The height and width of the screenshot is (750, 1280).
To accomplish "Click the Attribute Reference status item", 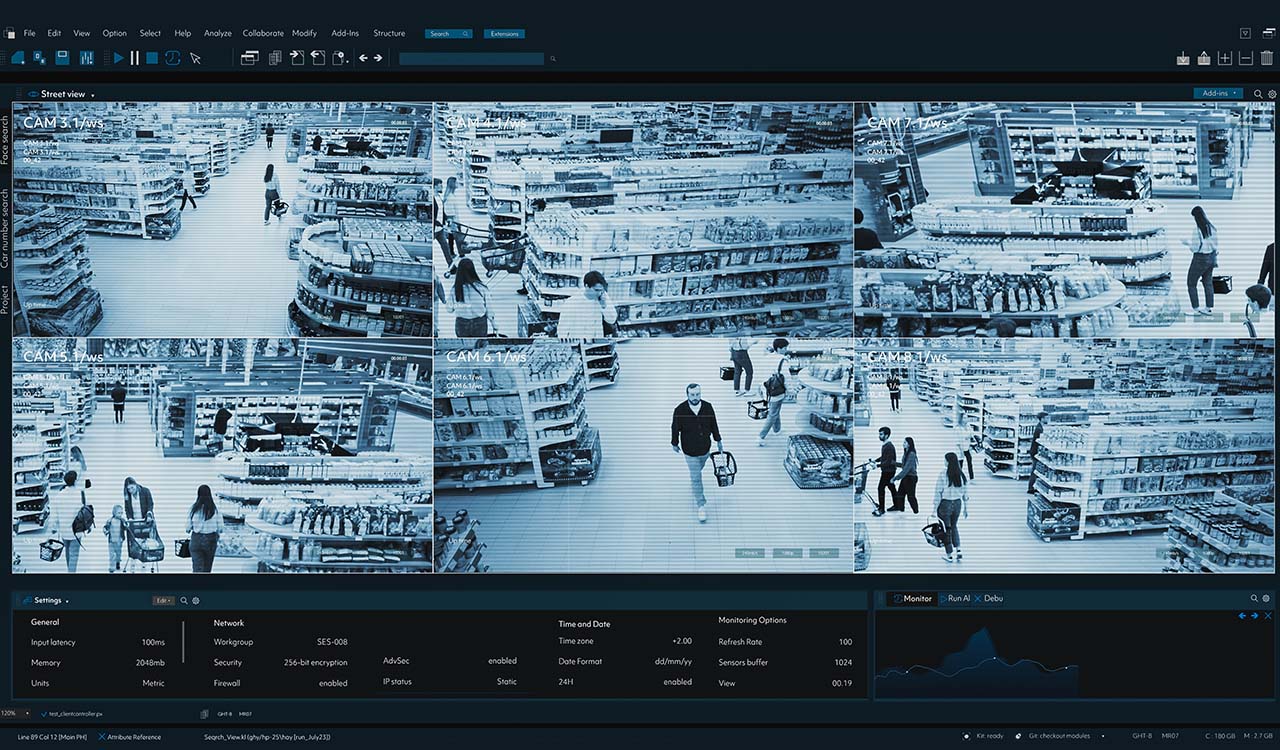I will [x=129, y=737].
